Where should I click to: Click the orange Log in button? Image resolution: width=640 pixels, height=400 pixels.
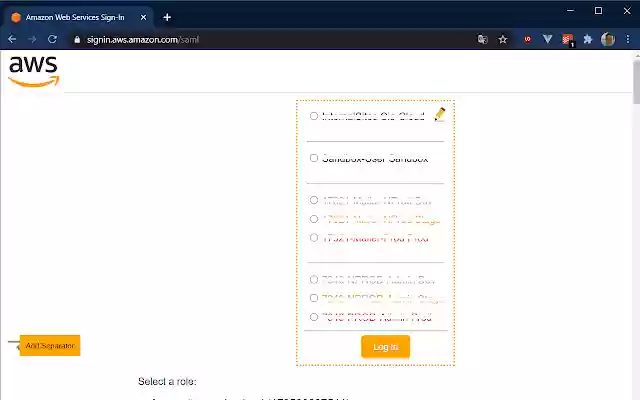point(385,347)
